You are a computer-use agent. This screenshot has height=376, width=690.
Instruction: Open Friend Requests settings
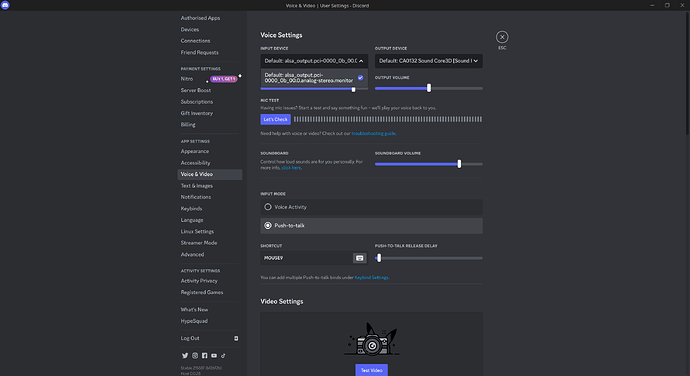(199, 52)
